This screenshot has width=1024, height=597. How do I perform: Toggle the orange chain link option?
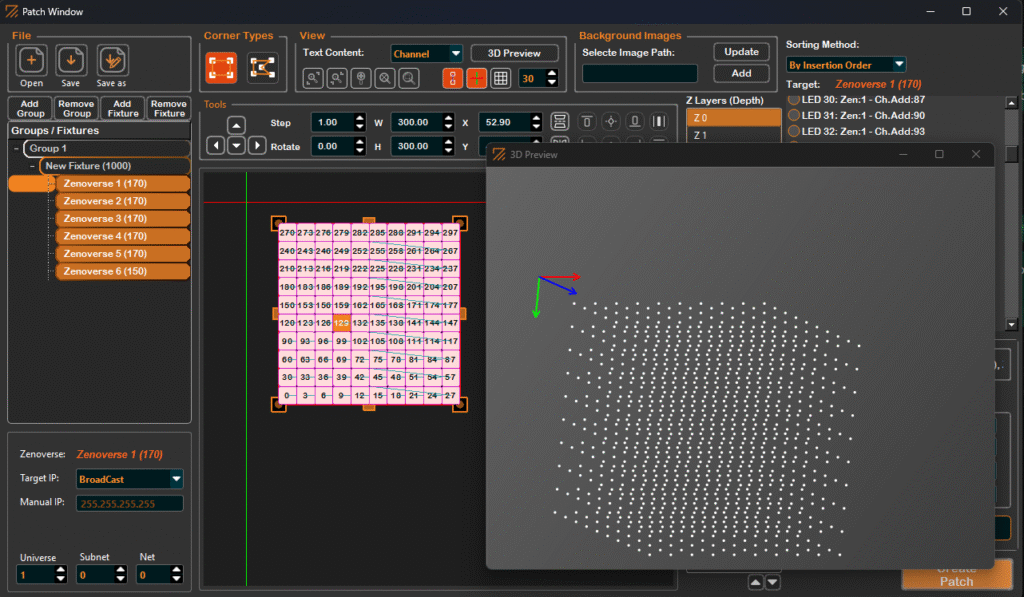[x=451, y=77]
